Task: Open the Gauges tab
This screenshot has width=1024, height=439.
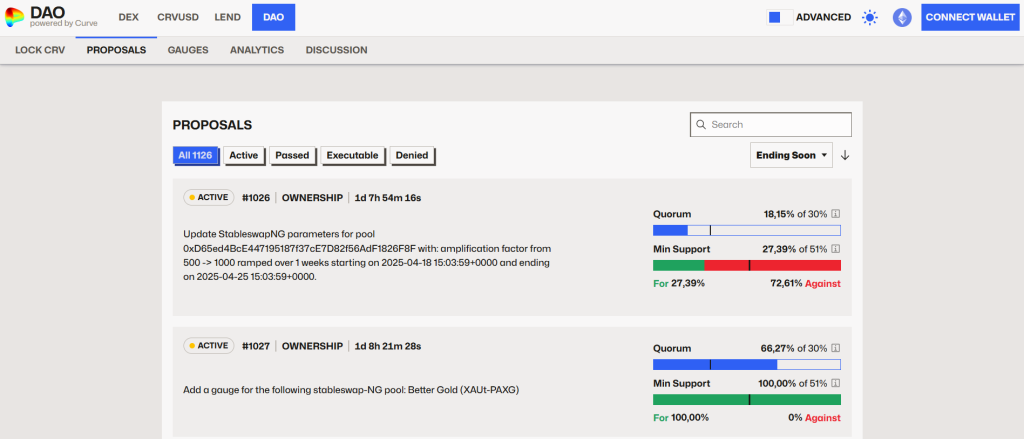Action: (x=188, y=50)
